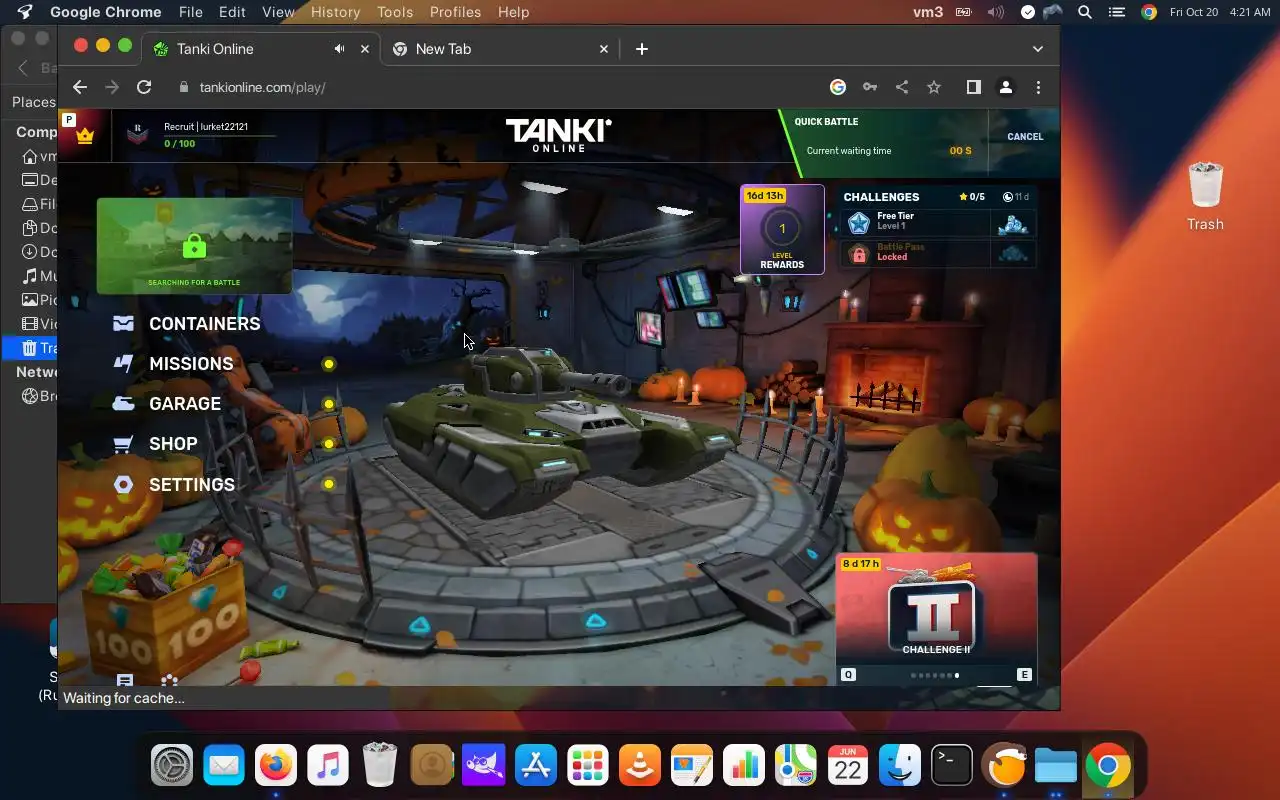Open volume control in menu bar

click(995, 12)
